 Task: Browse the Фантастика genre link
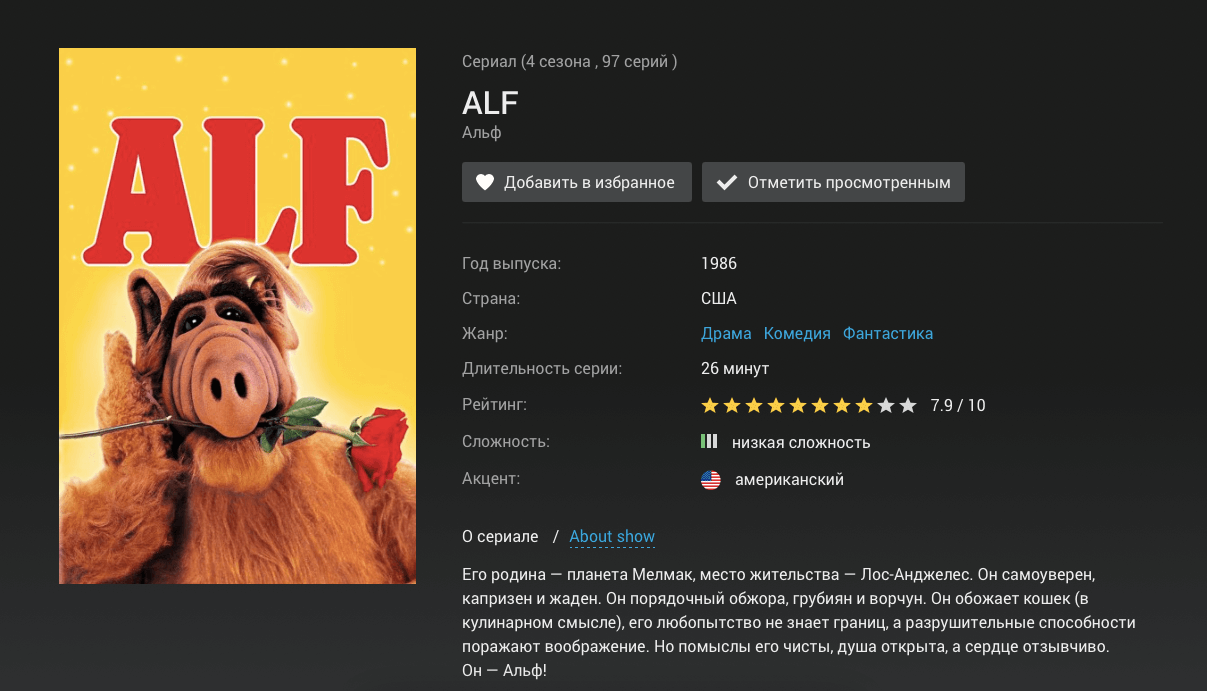(x=888, y=333)
